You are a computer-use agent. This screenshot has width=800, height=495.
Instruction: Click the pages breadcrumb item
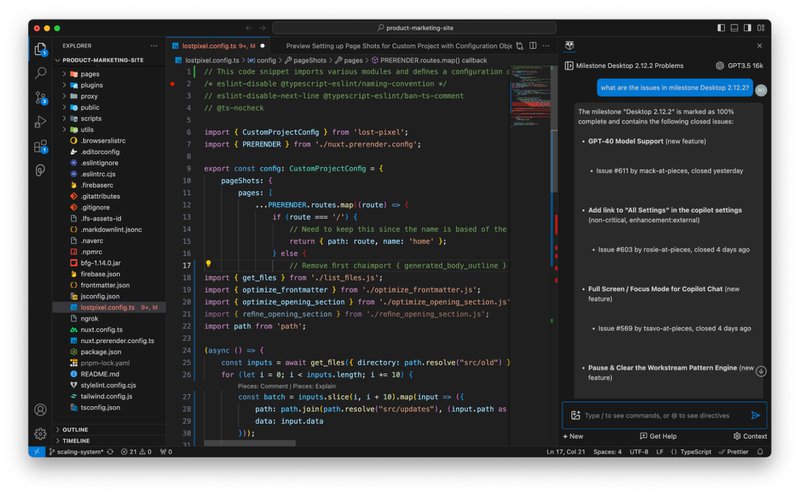353,60
